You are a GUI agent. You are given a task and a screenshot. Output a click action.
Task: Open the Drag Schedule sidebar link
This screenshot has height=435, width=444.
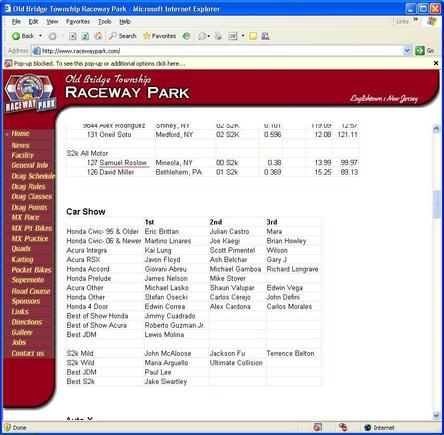tap(33, 176)
